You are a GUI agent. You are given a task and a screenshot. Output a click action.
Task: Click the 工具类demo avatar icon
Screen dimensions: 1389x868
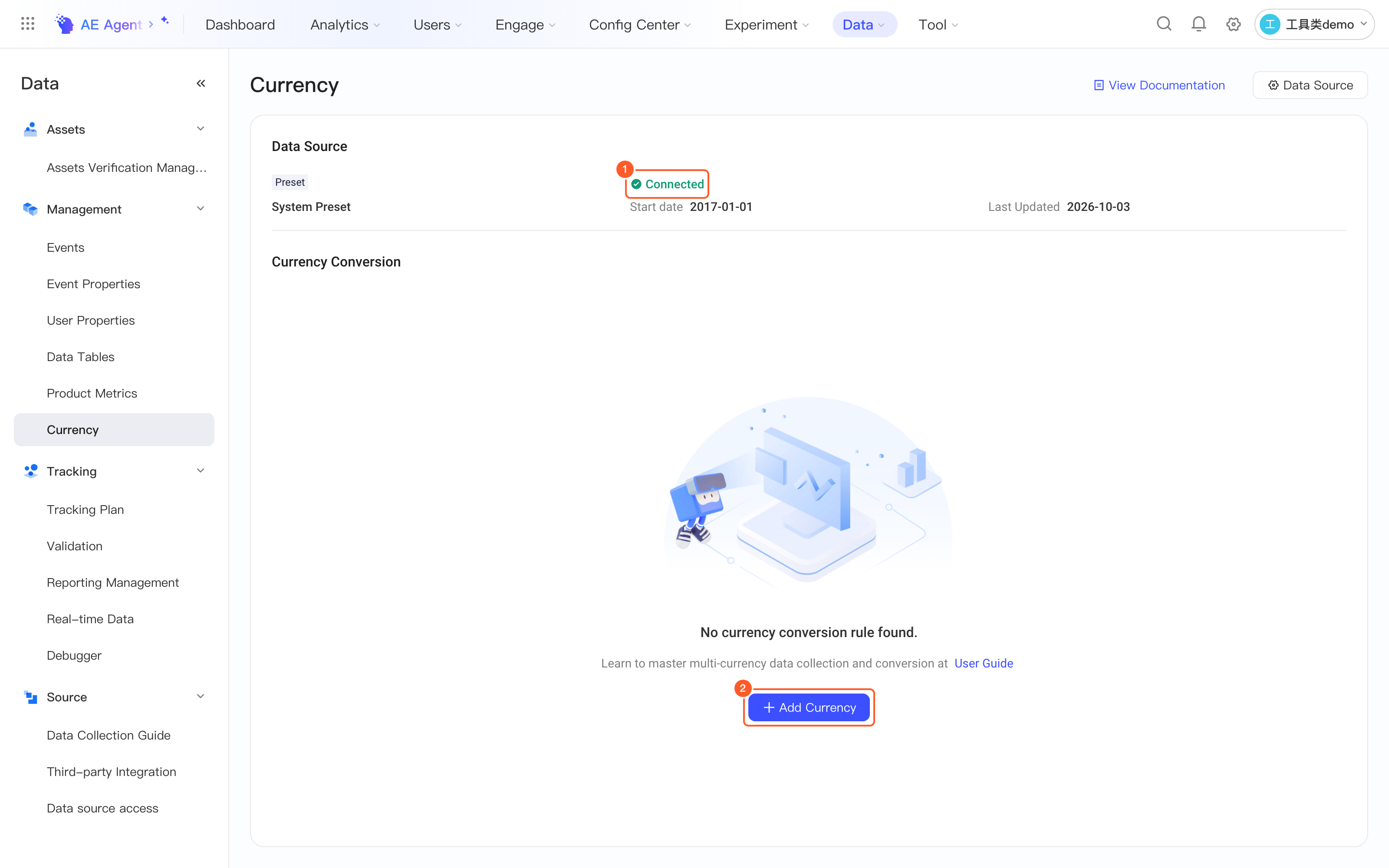(x=1270, y=24)
